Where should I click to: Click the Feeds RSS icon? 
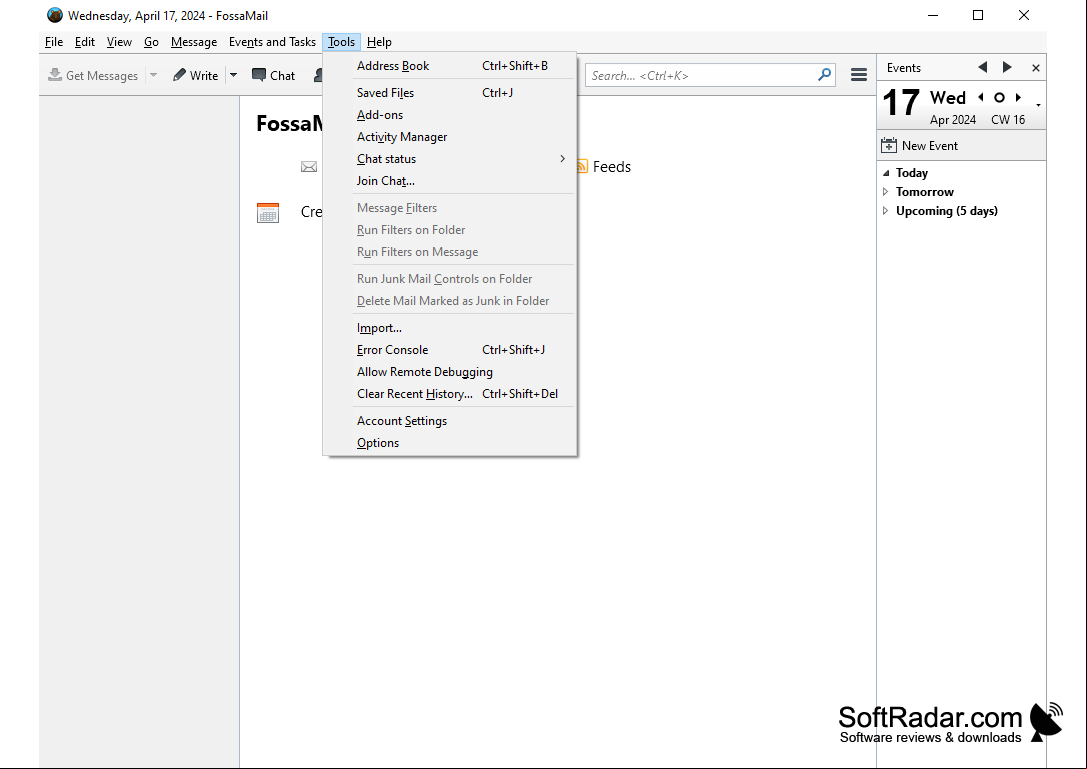pyautogui.click(x=582, y=166)
